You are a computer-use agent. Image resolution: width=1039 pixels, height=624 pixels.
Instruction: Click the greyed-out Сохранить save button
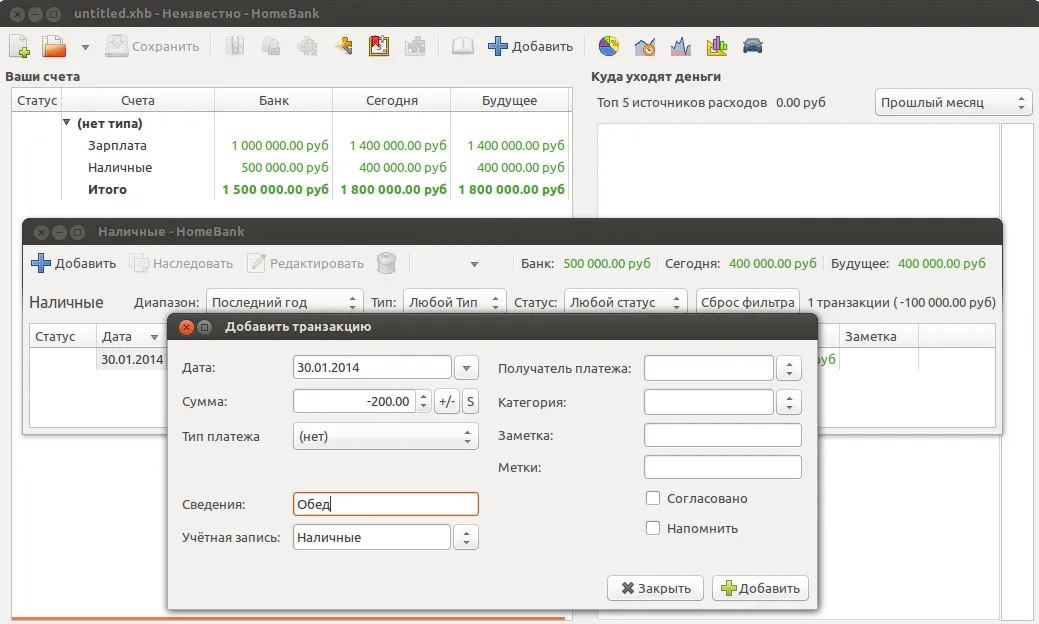[152, 46]
